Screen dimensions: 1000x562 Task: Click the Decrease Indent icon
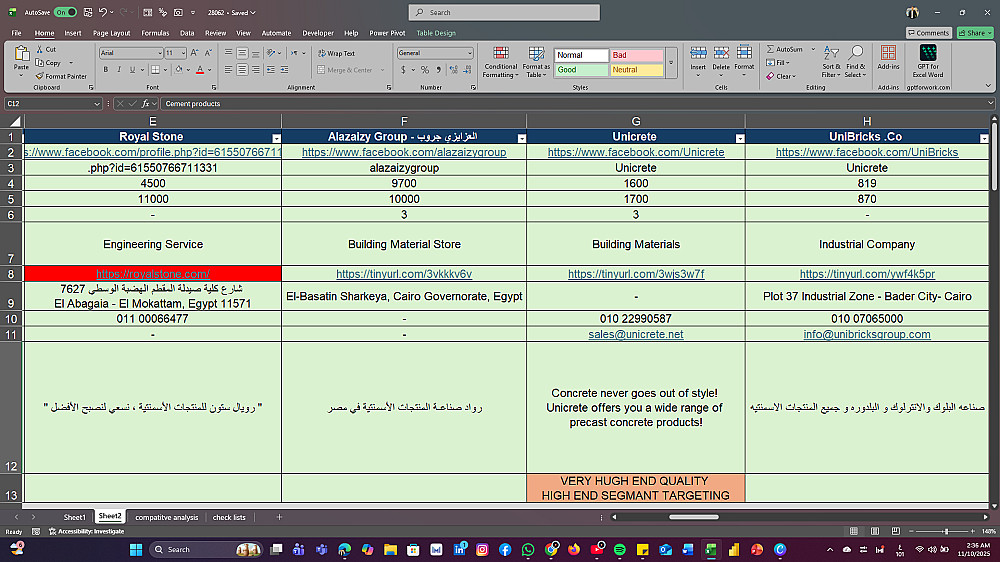[x=271, y=70]
